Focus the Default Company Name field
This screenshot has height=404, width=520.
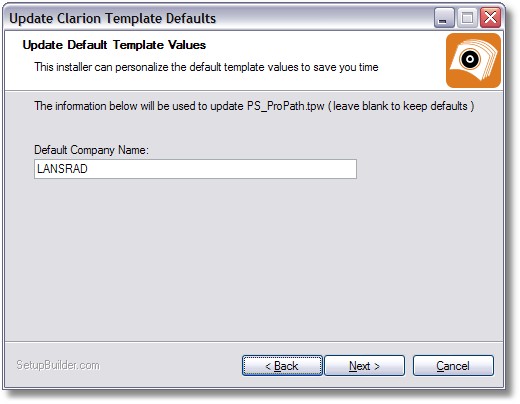pyautogui.click(x=195, y=169)
